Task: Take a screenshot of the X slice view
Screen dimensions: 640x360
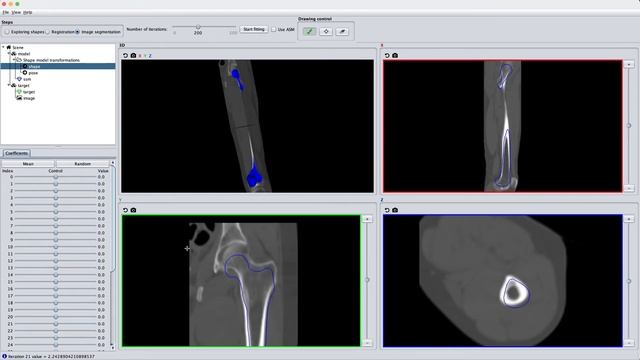Action: coord(395,56)
